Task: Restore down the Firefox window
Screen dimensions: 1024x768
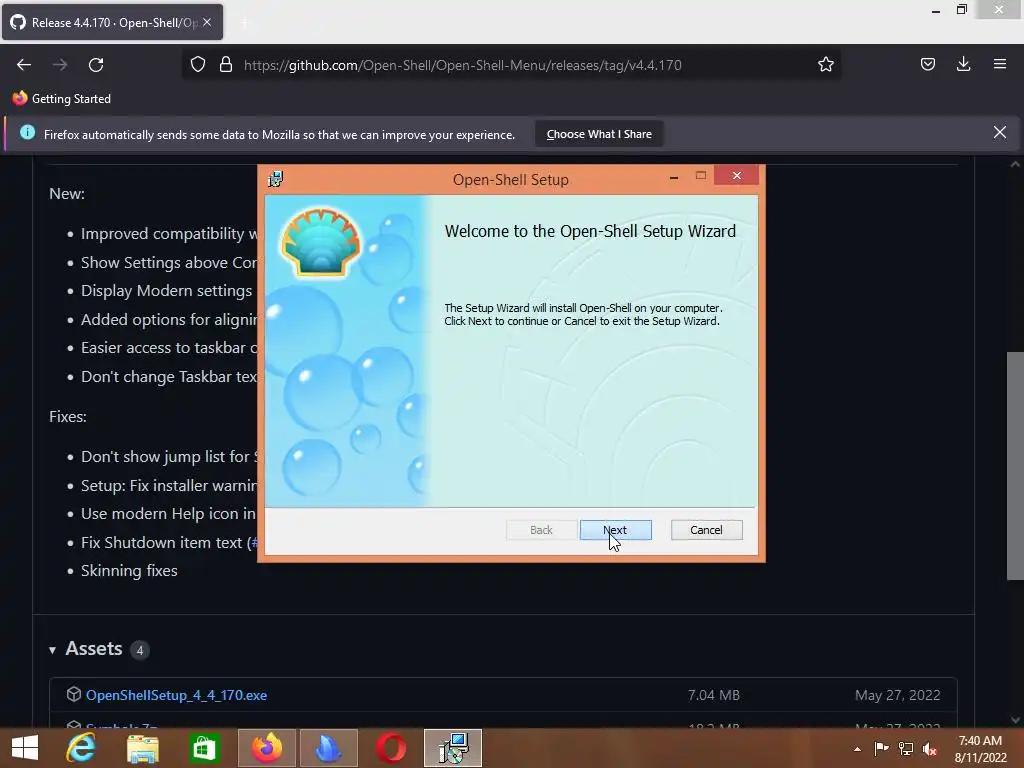Action: (x=961, y=10)
